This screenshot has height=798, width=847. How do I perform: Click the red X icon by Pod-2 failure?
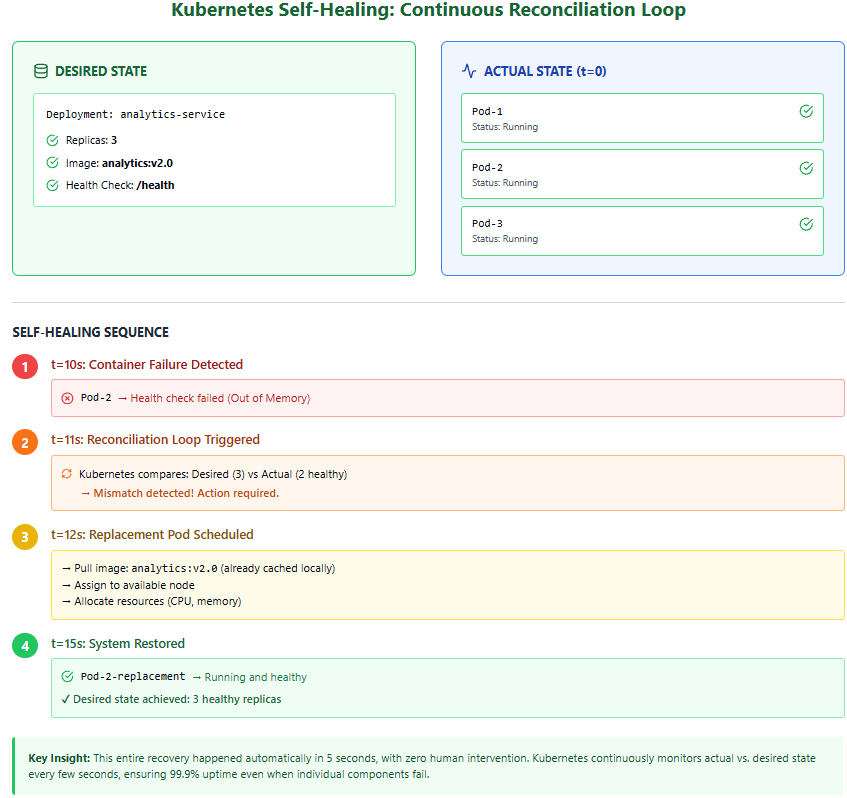67,398
